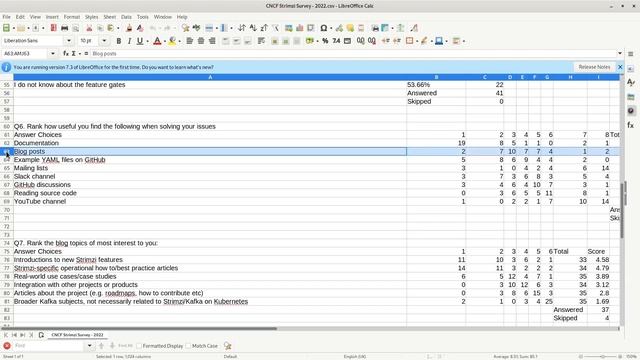Click the Insert Chart icon

(x=300, y=28)
